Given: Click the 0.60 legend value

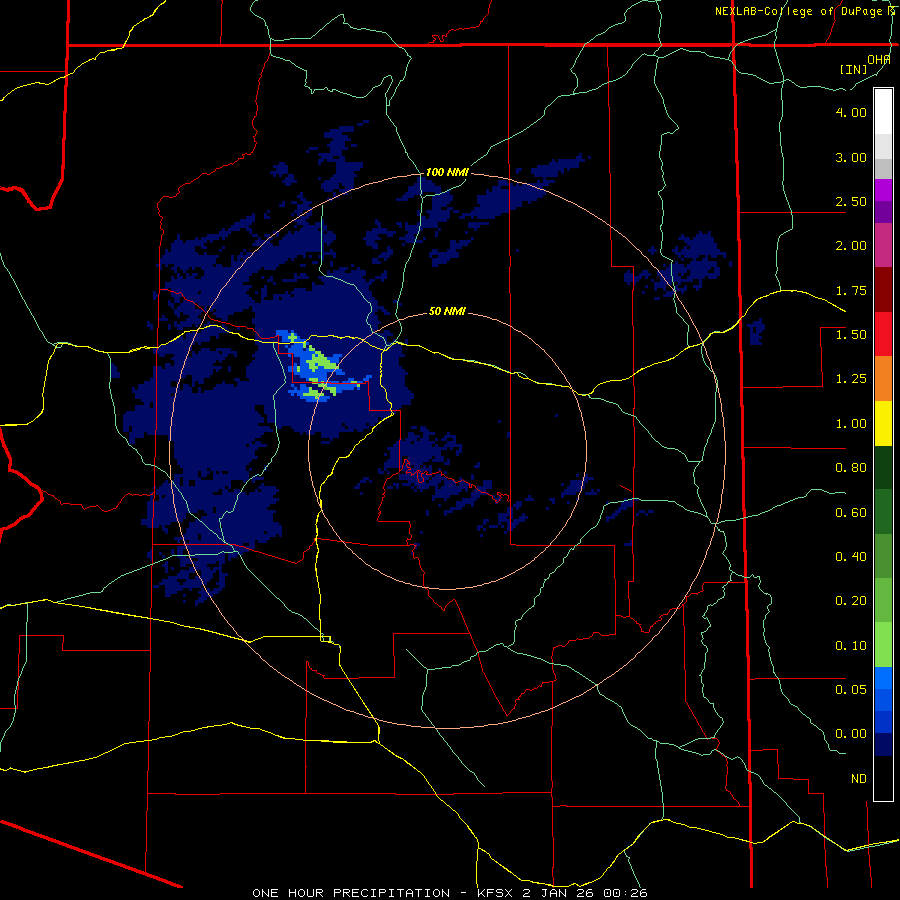Looking at the screenshot, I should coord(851,513).
